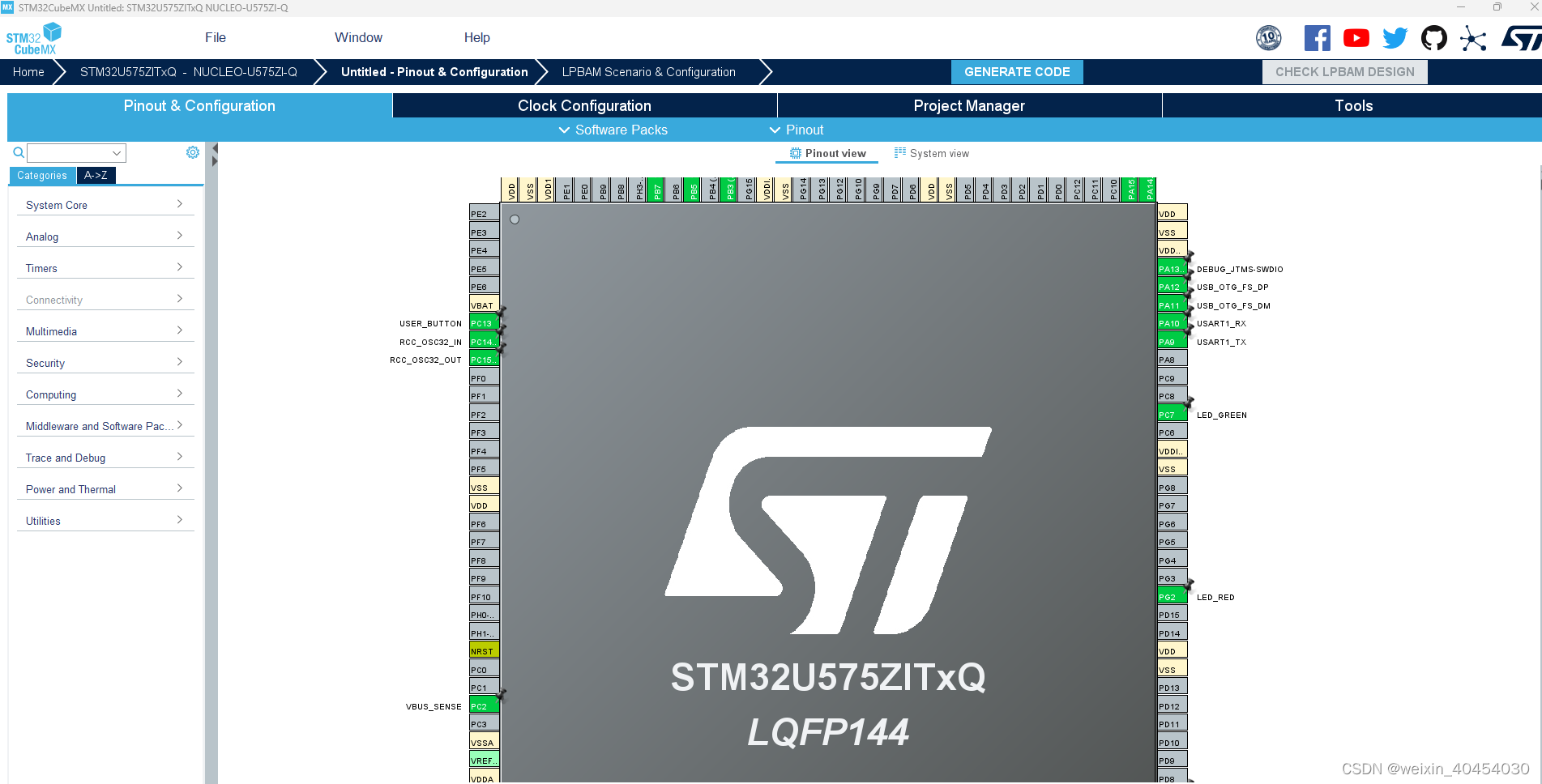Click CHECK LPBAM DESIGN button
Screen dimensions: 1542x784
tap(1345, 71)
